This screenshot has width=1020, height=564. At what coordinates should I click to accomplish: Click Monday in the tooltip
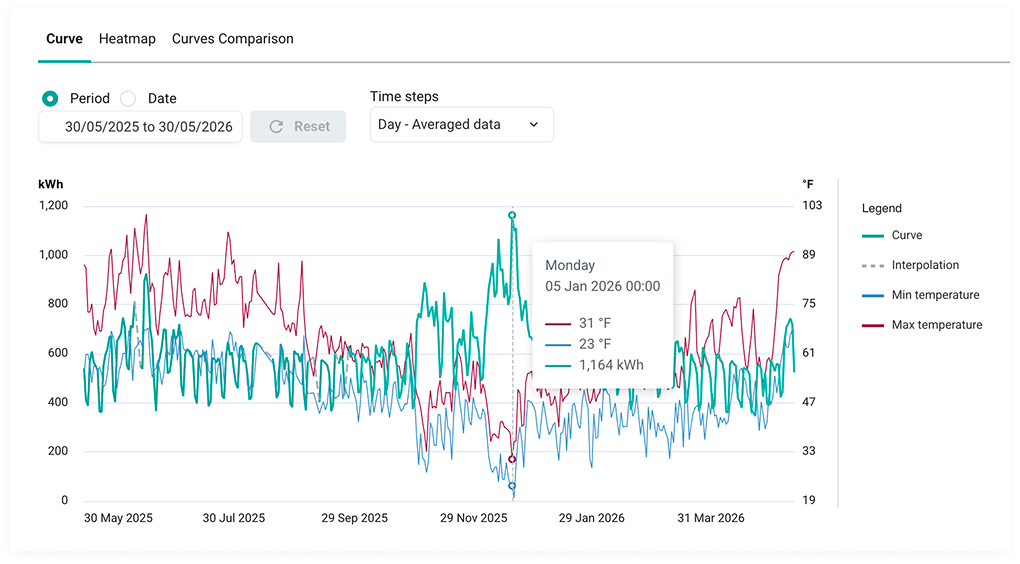click(570, 265)
